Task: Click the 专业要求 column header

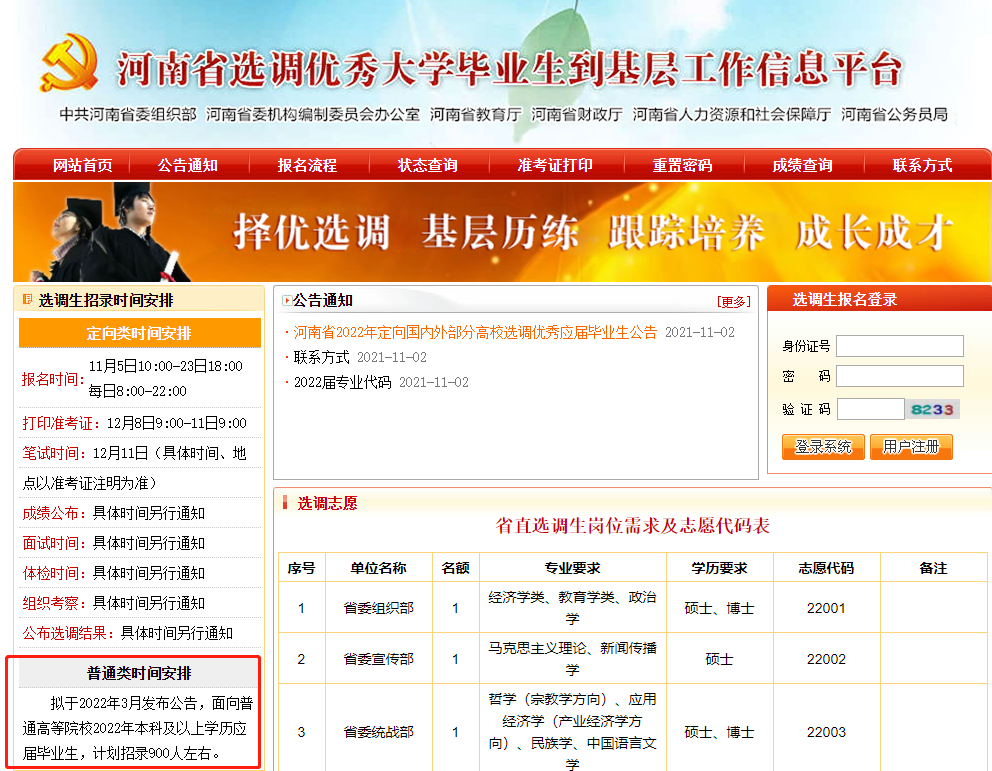Action: click(573, 568)
